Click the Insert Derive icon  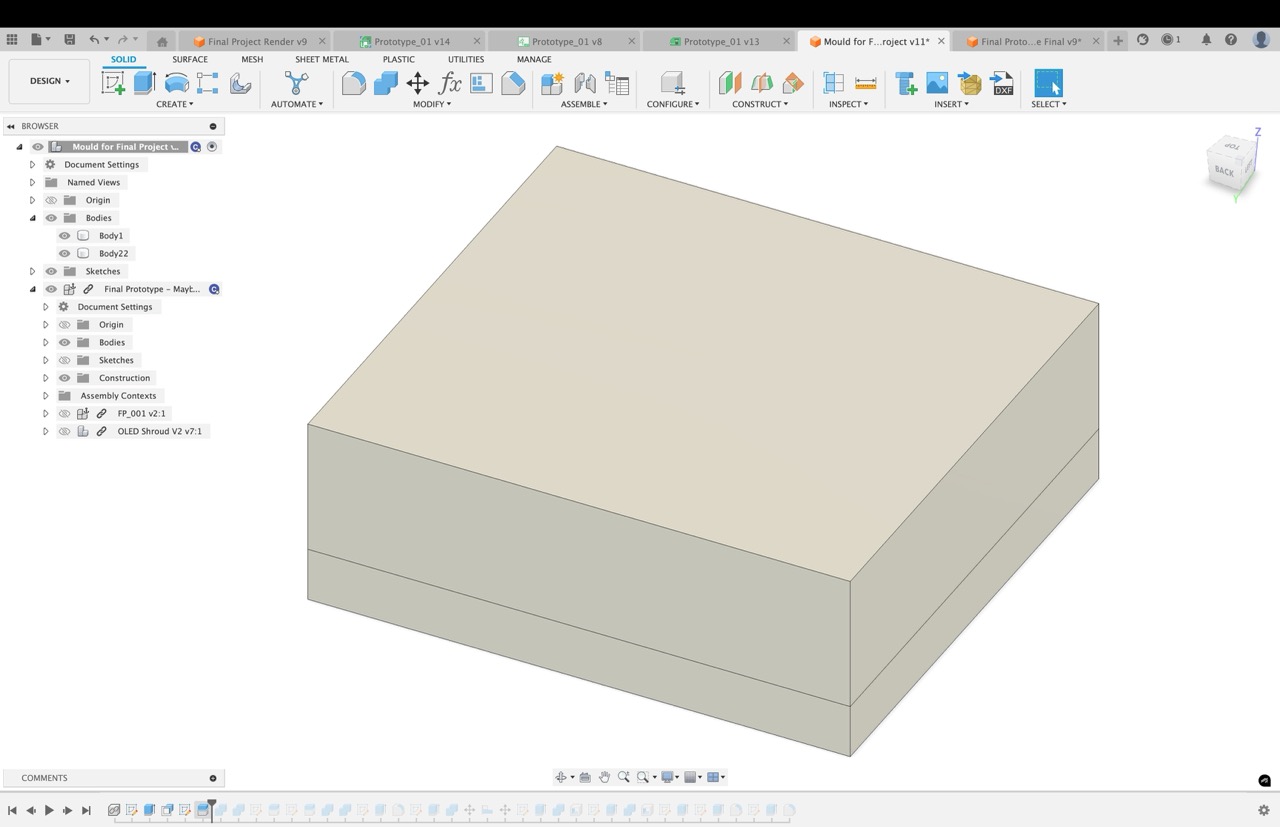[x=906, y=83]
